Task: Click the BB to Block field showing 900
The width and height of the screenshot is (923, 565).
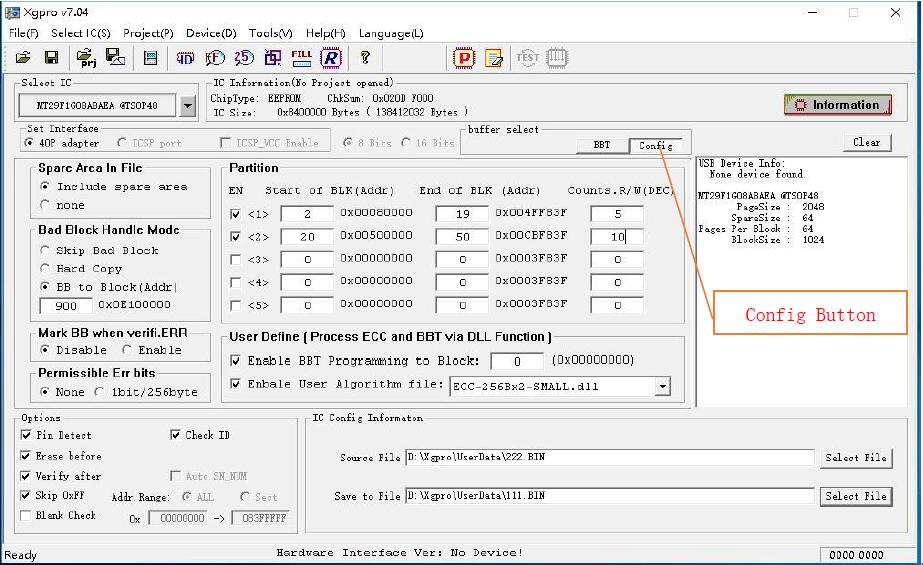Action: pyautogui.click(x=65, y=305)
